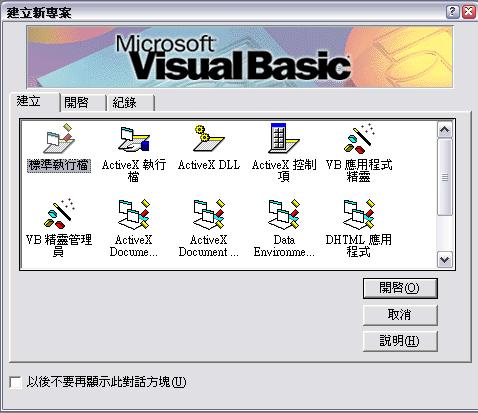Switch to the 紀錄 tab

click(x=130, y=102)
